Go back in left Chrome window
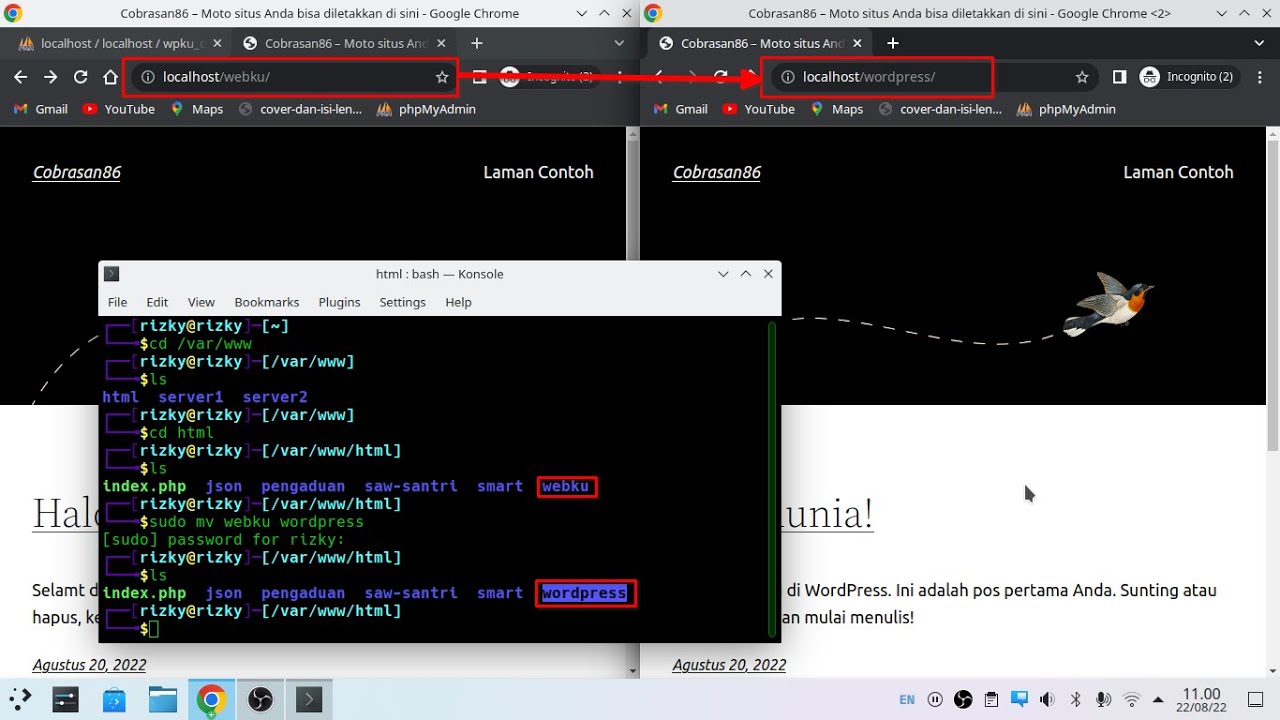The image size is (1280, 720). tap(20, 77)
